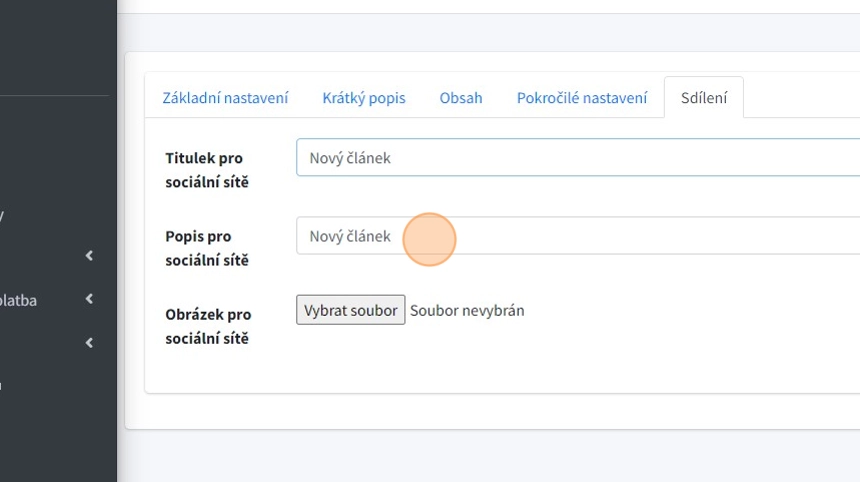This screenshot has height=482, width=860.
Task: Open the cut-off sidebar item below the last chevron
Action: (x=3, y=385)
